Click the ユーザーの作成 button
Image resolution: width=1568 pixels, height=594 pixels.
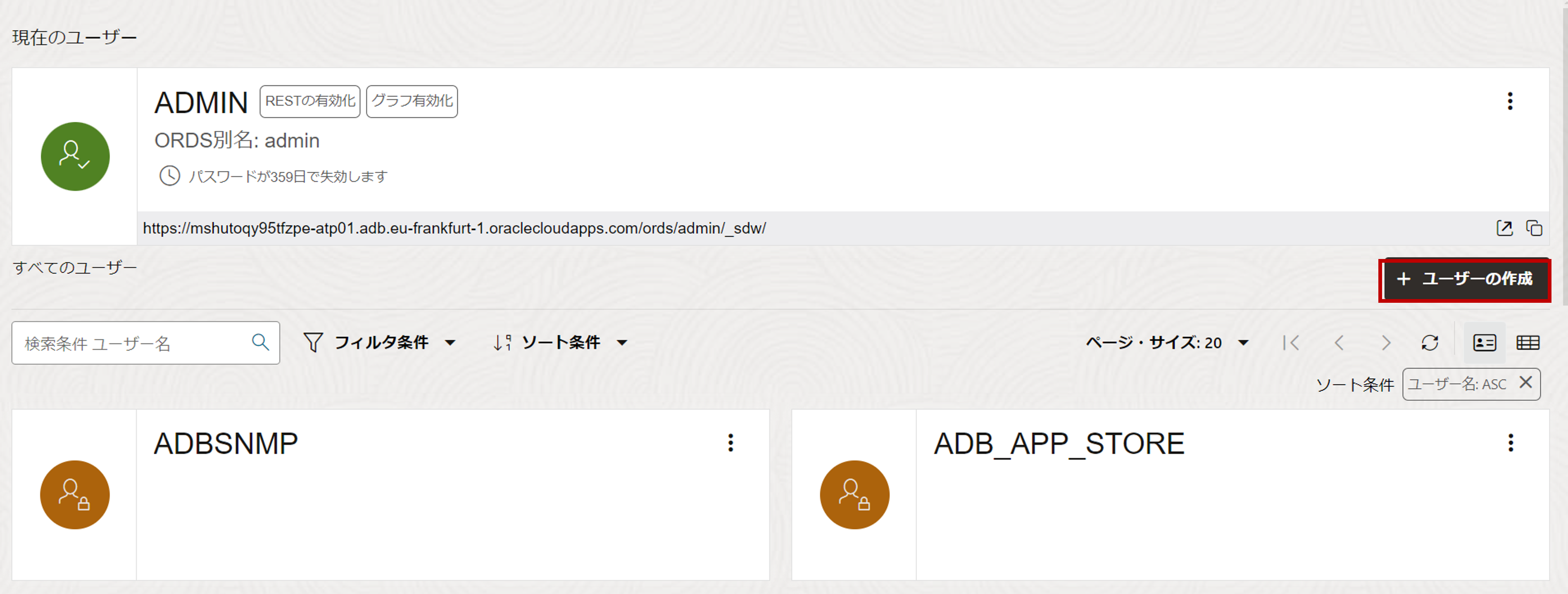[1465, 279]
